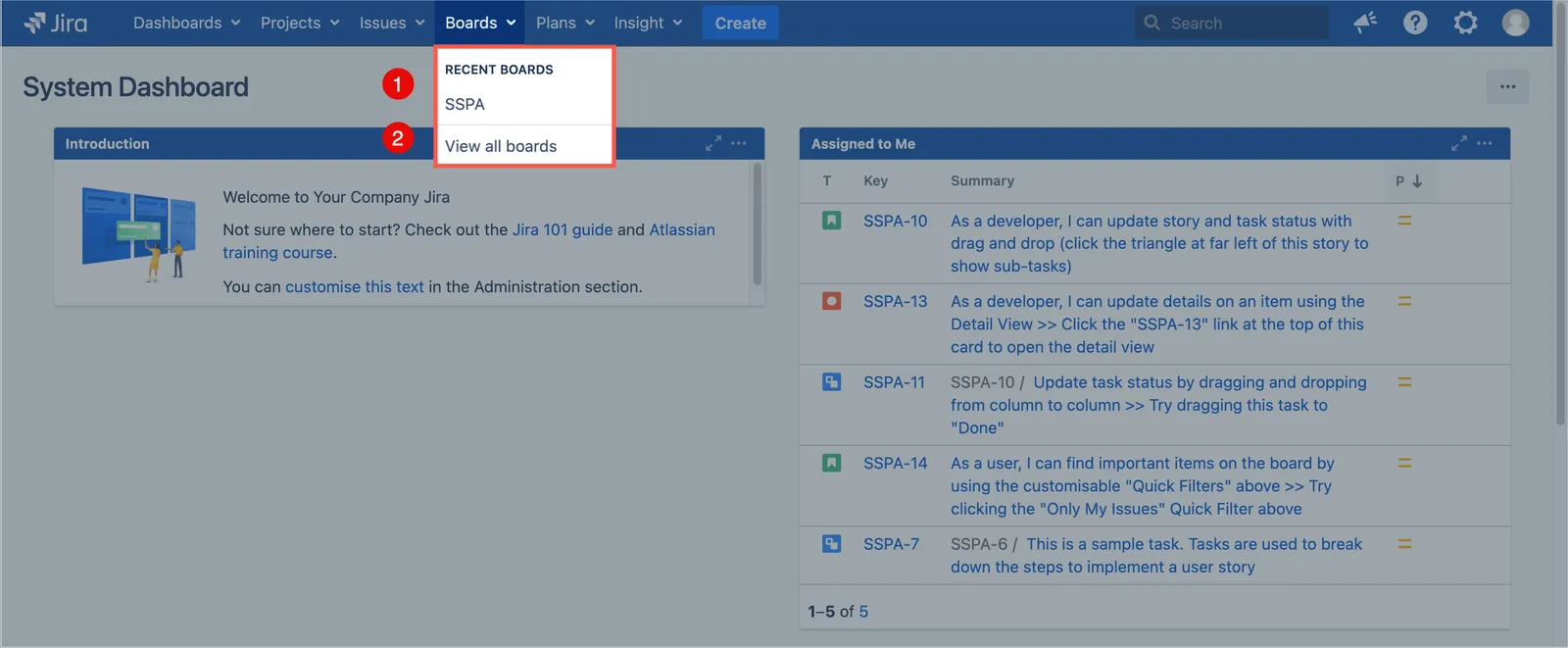Viewport: 1568px width, 648px height.
Task: Open the Jira 101 guide link
Action: (x=563, y=229)
